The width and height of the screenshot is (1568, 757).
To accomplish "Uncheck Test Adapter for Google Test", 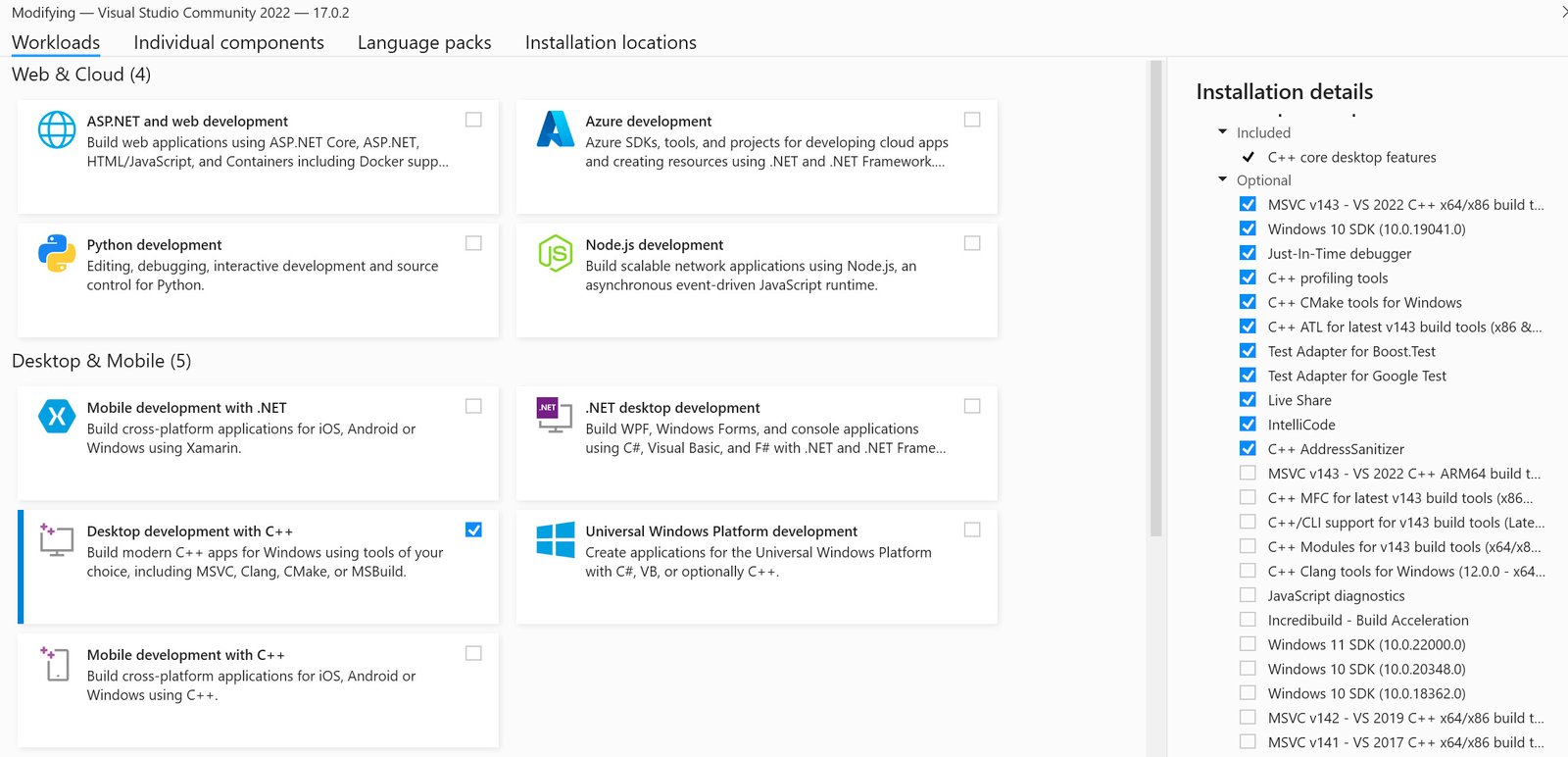I will click(1248, 376).
